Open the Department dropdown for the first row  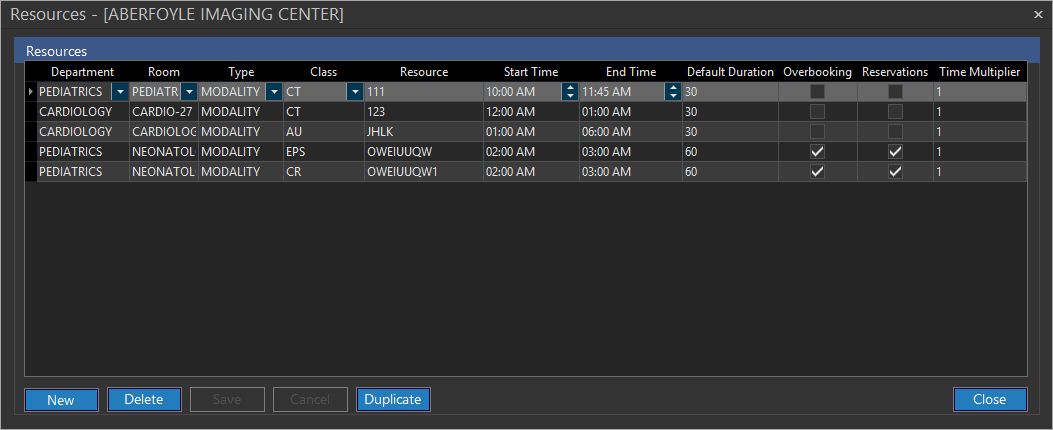pos(120,92)
